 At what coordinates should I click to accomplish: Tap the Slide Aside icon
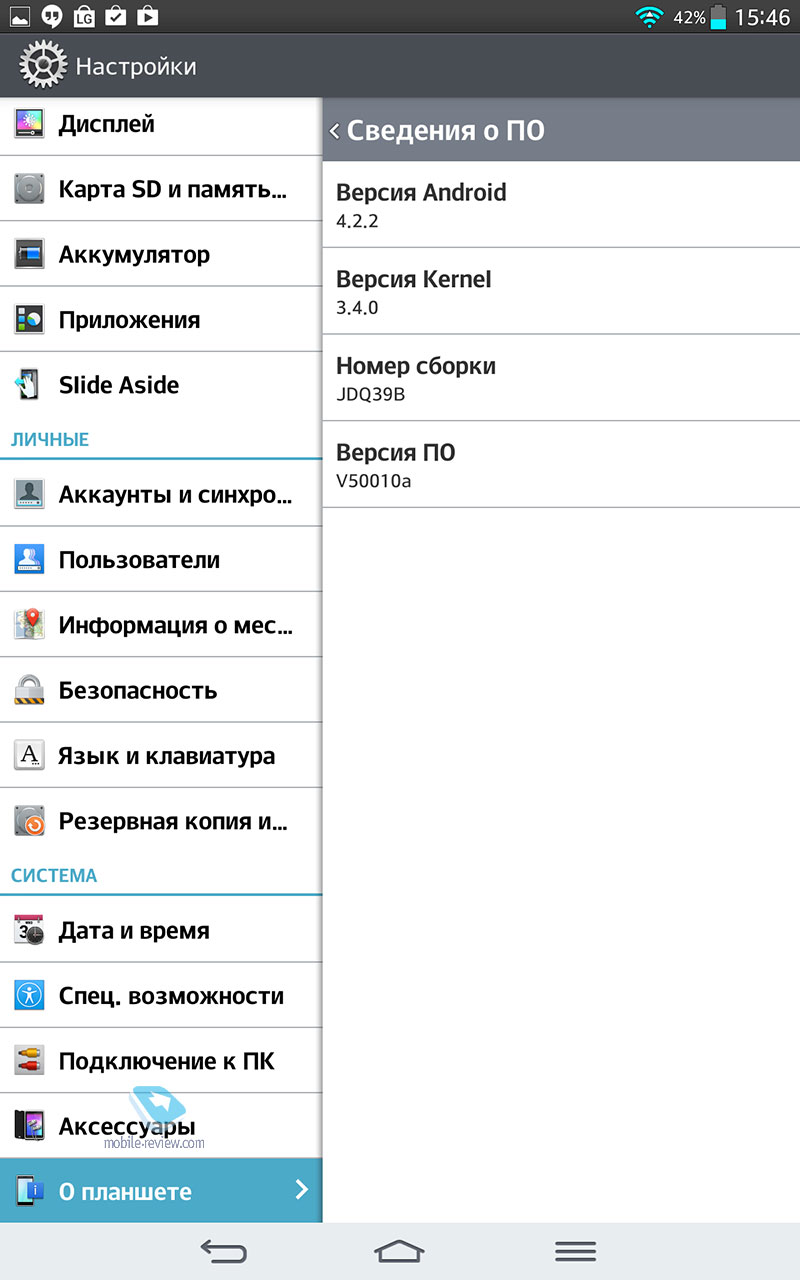pos(29,385)
